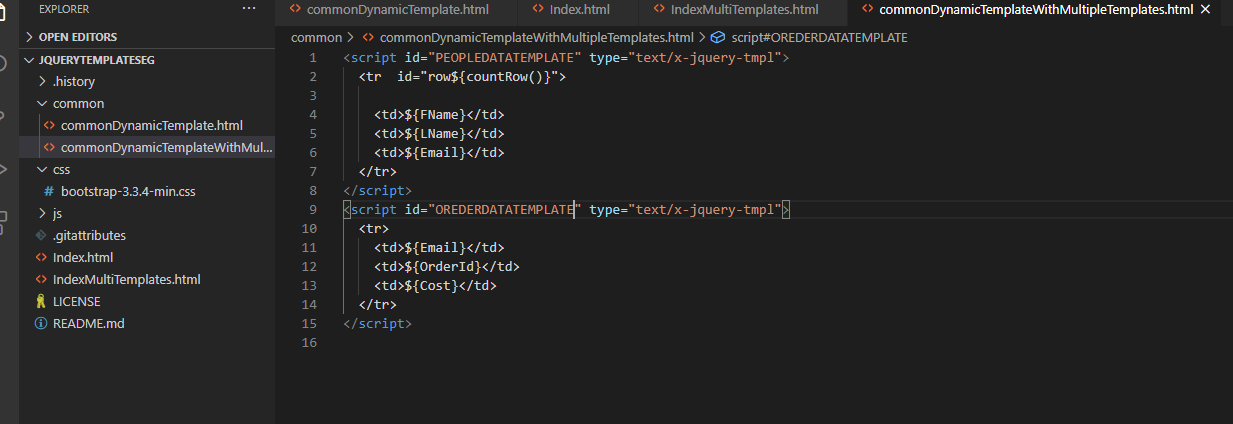
Task: Select Index.html in the file explorer
Action: coord(82,257)
